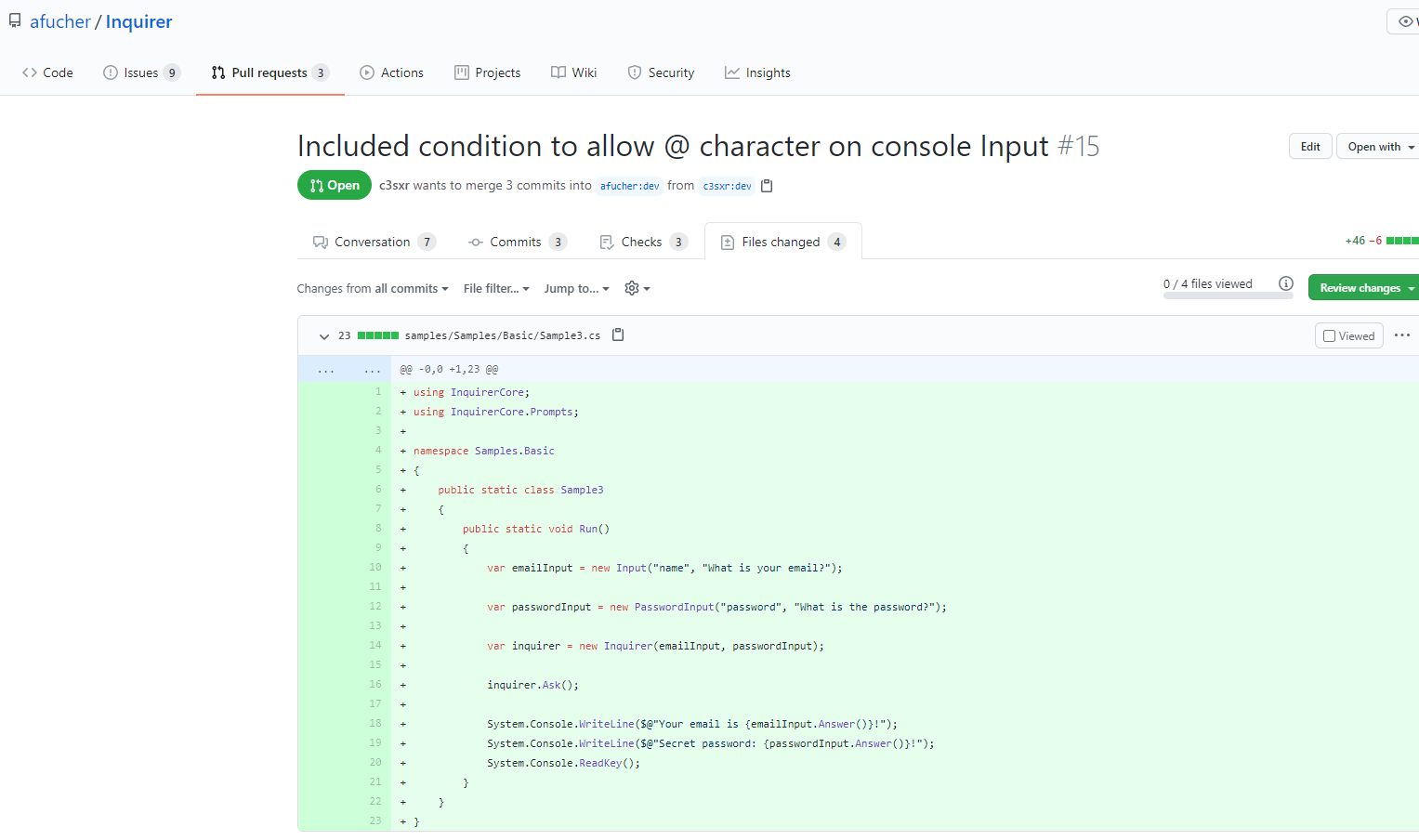Switch to the Conversation tab
The height and width of the screenshot is (840, 1419).
pyautogui.click(x=374, y=242)
